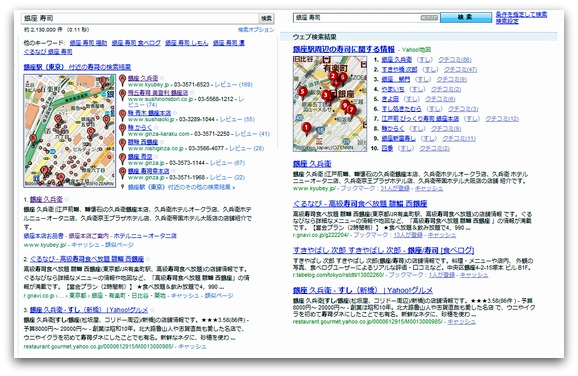This screenshot has width=578, height=376.
Task: Open 検索設定 link on right page
Action: [x=507, y=21]
